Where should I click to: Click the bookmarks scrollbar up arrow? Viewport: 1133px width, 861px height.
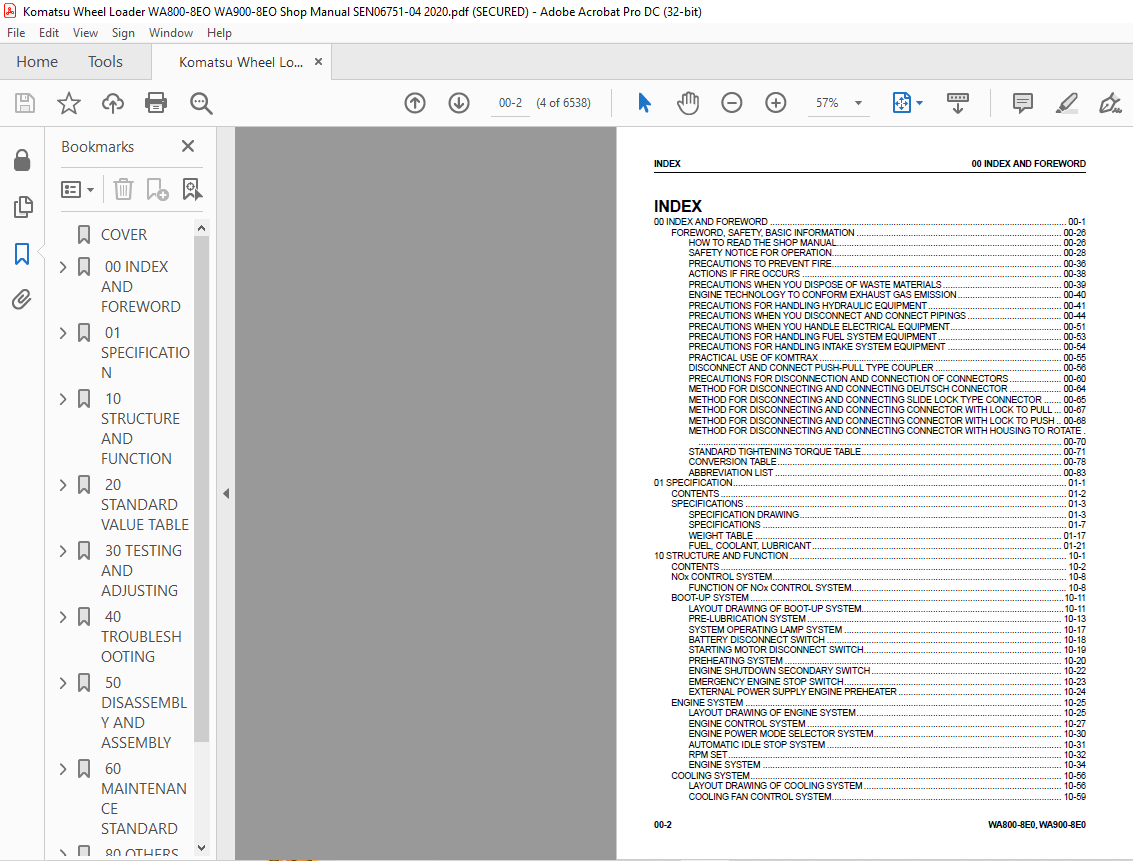coord(202,228)
